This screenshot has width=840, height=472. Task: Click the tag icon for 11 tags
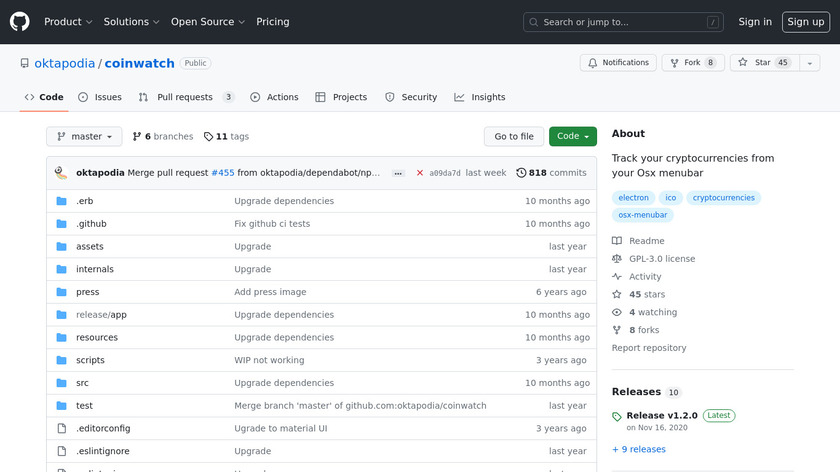tap(208, 137)
